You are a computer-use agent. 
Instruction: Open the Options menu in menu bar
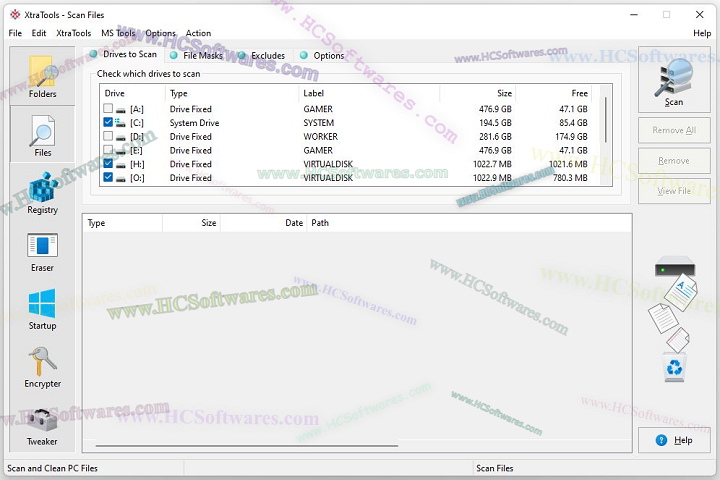pyautogui.click(x=160, y=33)
